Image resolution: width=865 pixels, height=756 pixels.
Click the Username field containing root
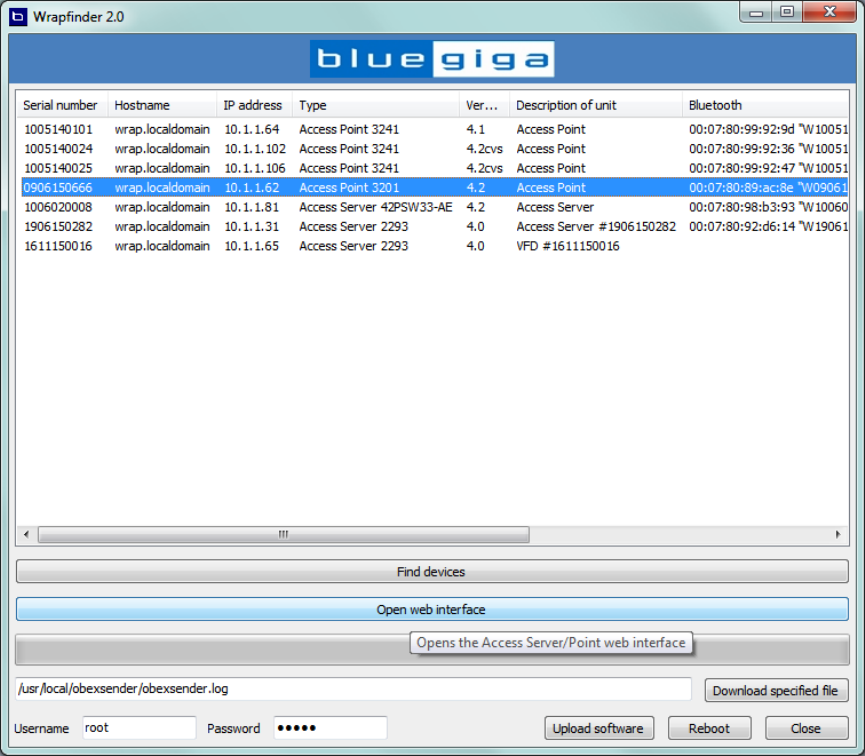pos(139,728)
